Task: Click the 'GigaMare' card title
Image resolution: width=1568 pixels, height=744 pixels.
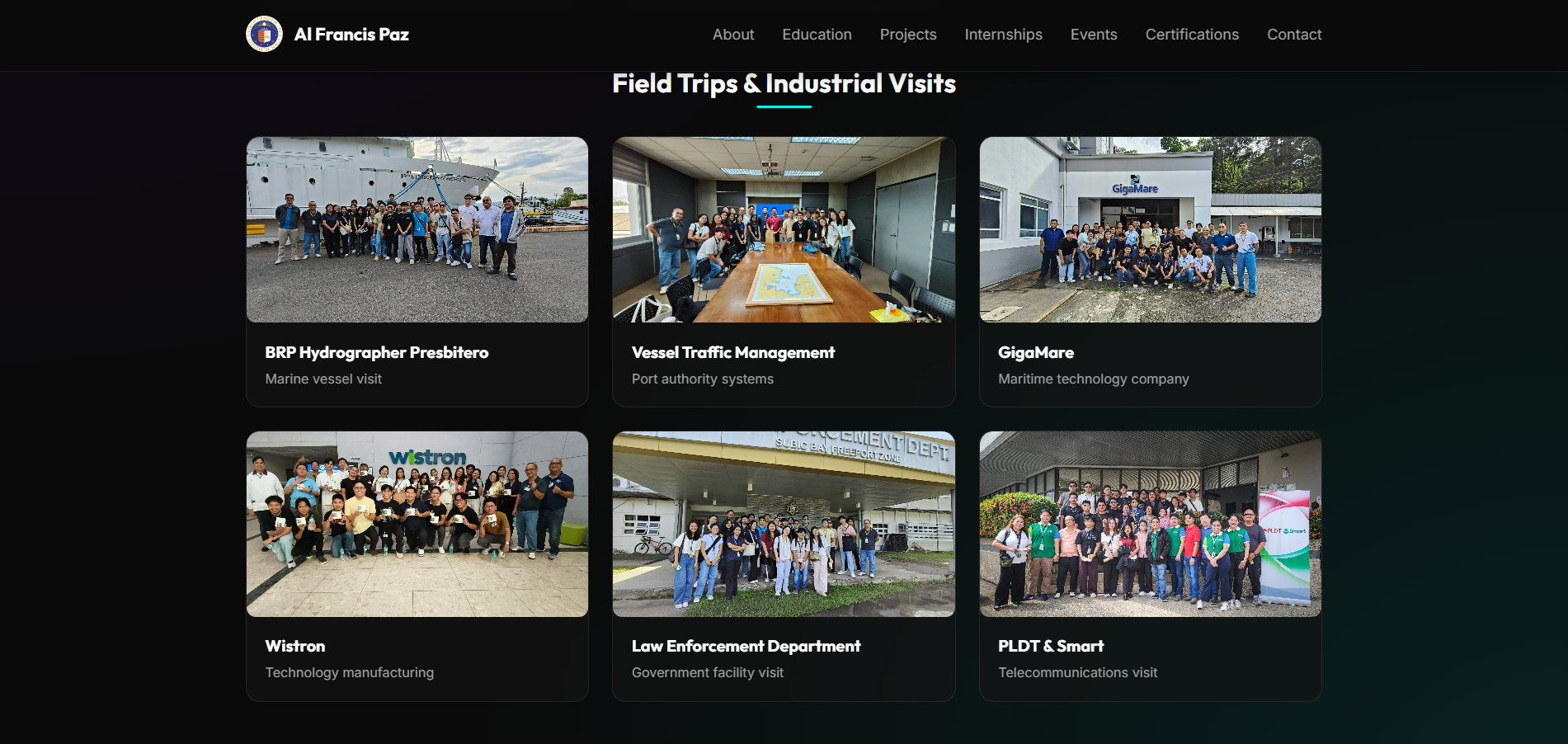Action: pyautogui.click(x=1036, y=352)
